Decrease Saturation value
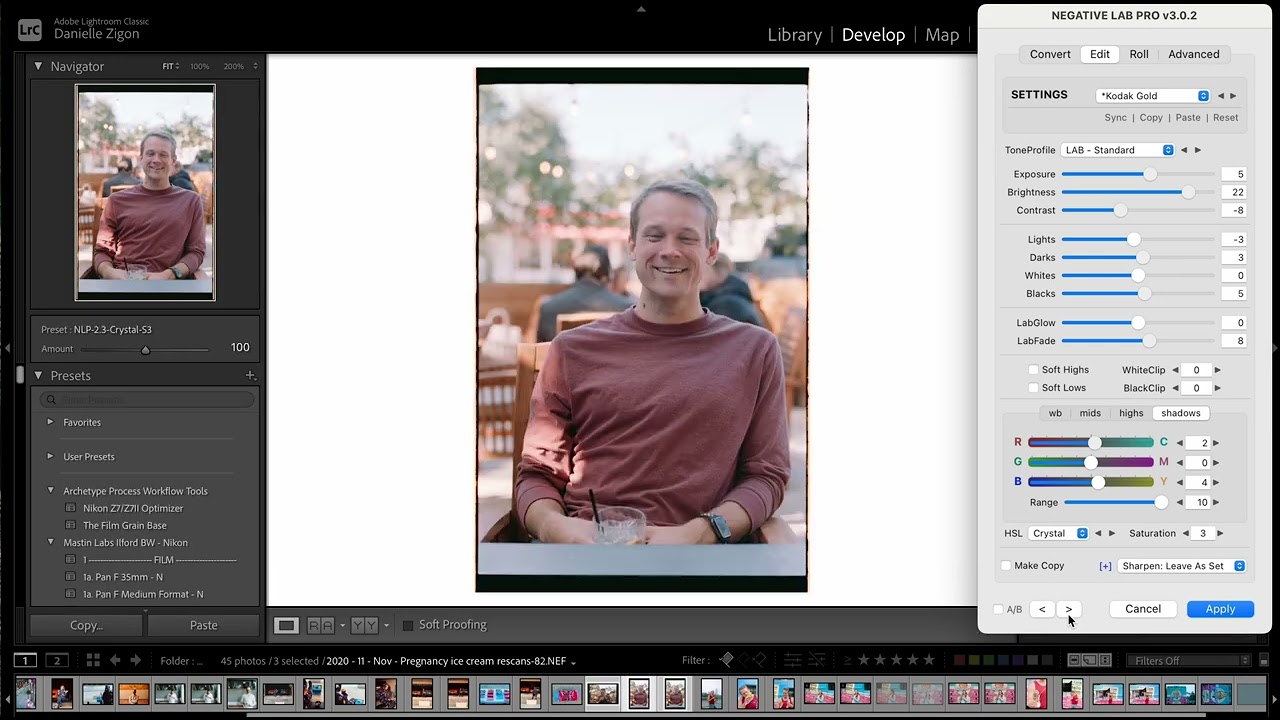This screenshot has height=720, width=1280. (1186, 534)
